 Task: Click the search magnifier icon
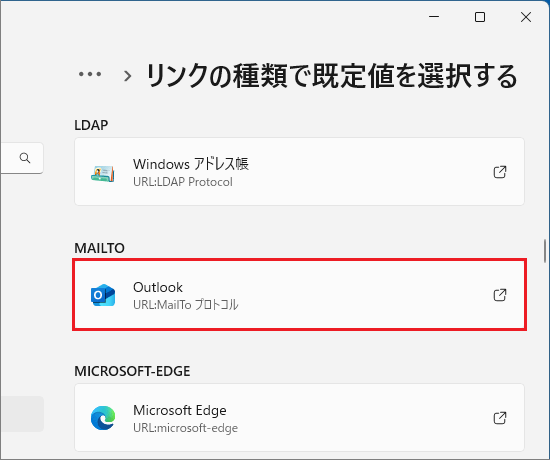[x=25, y=158]
